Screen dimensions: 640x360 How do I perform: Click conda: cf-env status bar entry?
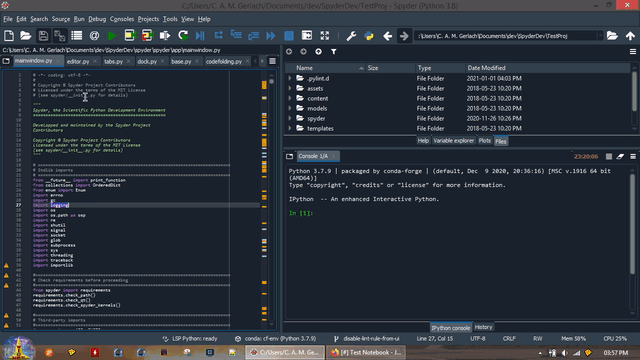(275, 338)
